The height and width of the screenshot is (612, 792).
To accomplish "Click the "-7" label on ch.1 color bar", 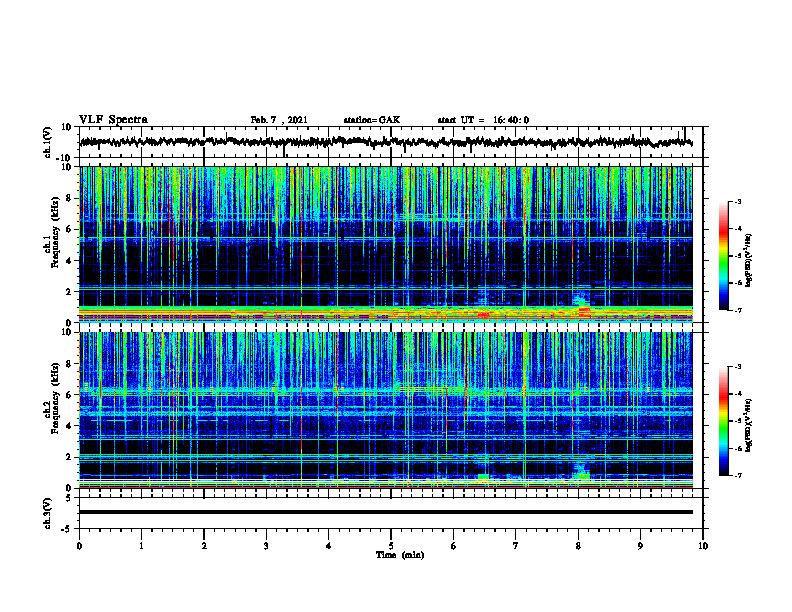I will click(738, 310).
